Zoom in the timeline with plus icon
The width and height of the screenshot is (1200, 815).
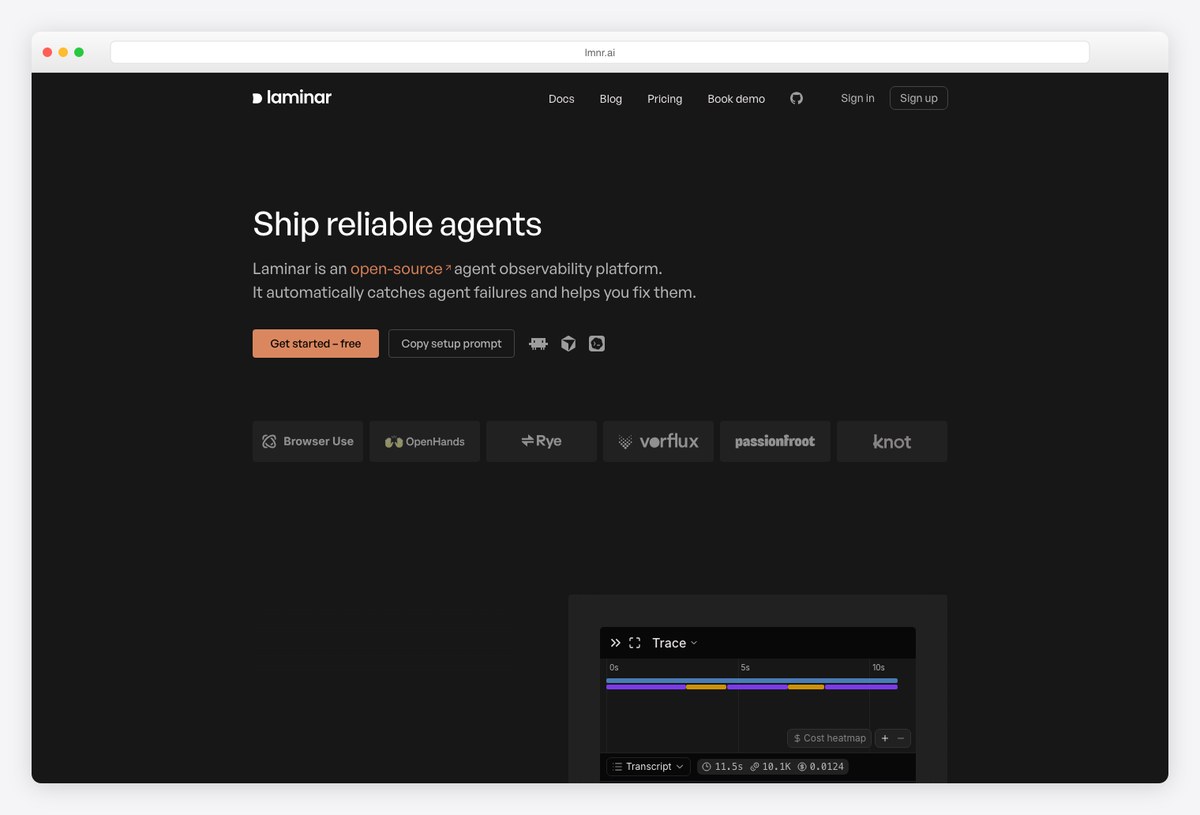pos(884,738)
